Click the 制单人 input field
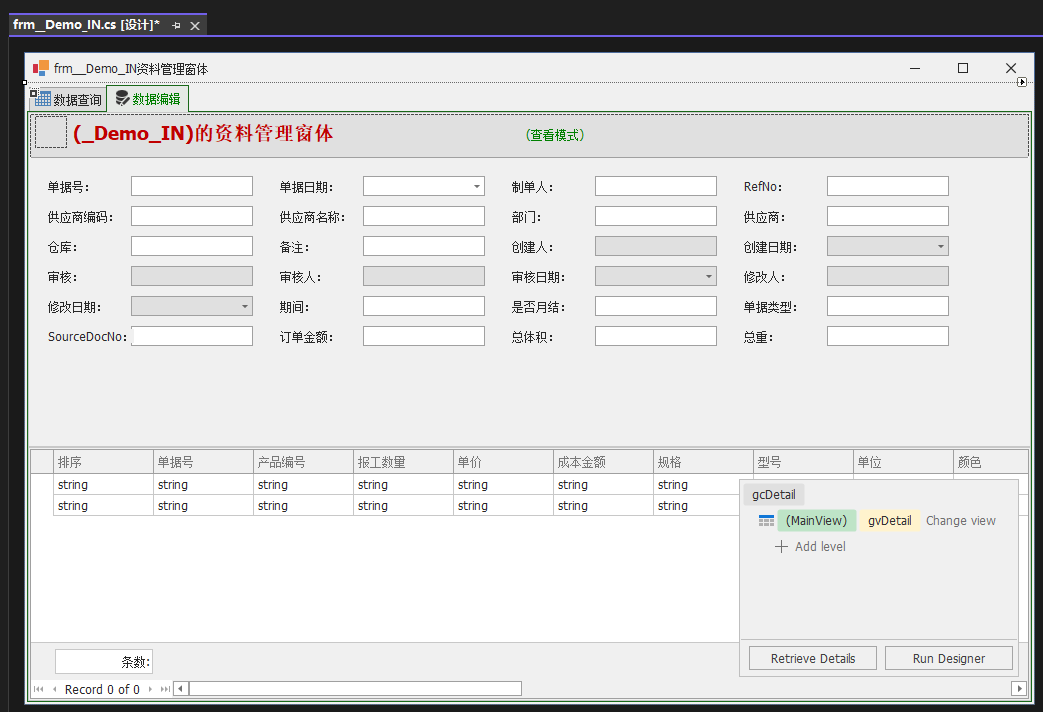1043x712 pixels. (x=656, y=186)
